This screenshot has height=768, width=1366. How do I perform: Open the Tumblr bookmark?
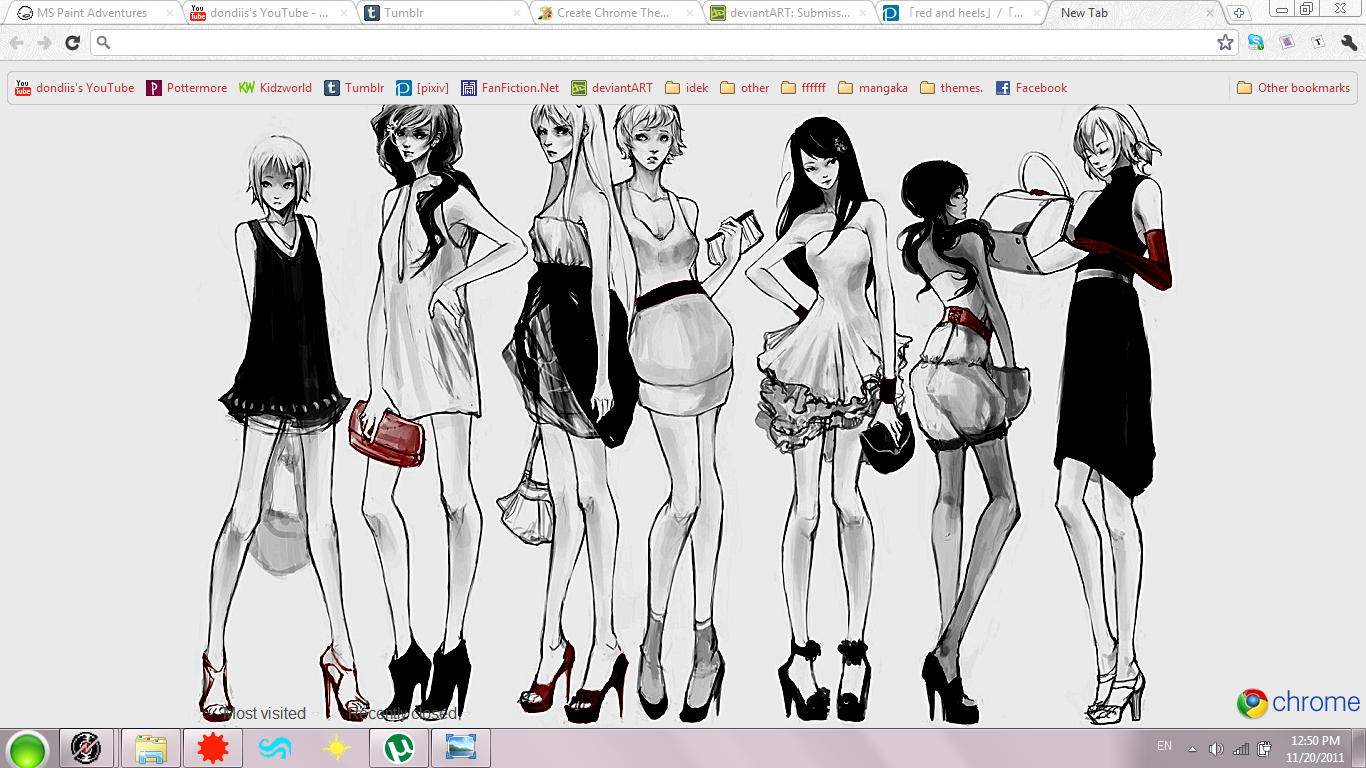(354, 88)
